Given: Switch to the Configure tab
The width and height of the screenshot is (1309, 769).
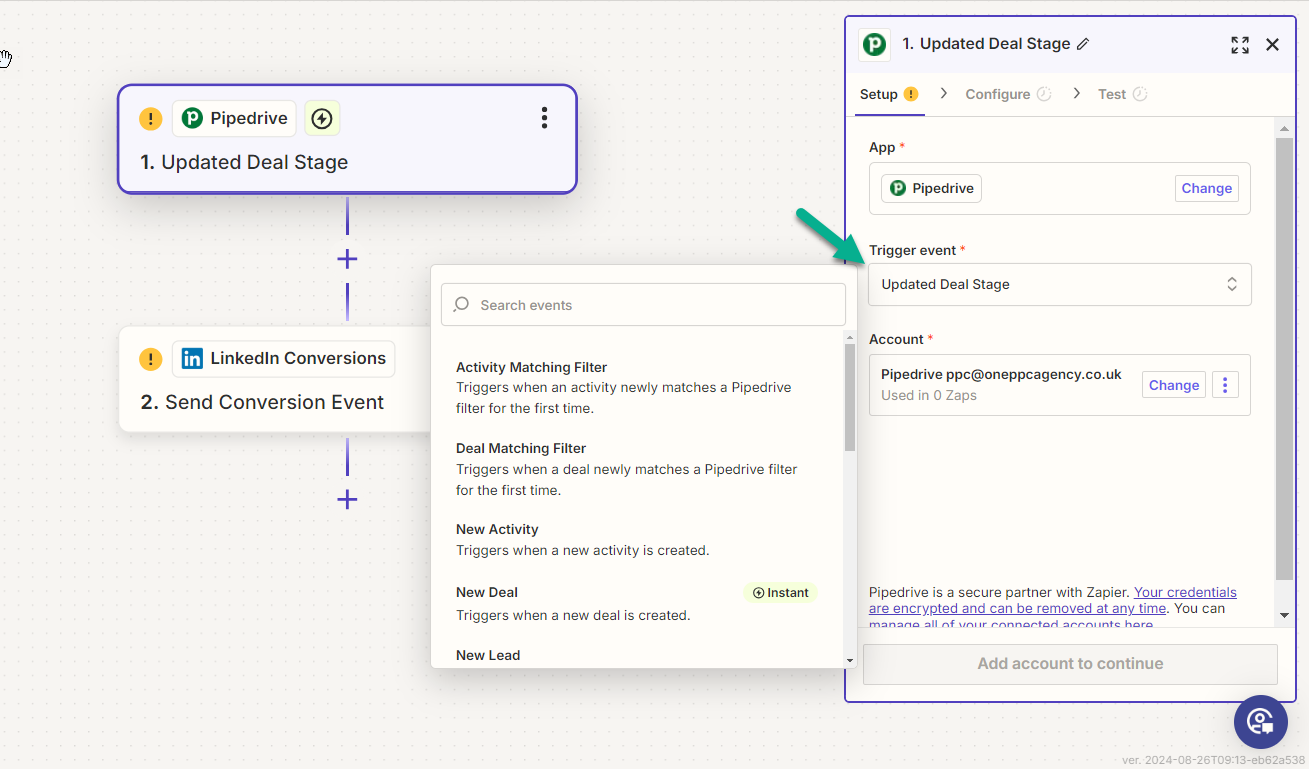Looking at the screenshot, I should [x=1008, y=94].
